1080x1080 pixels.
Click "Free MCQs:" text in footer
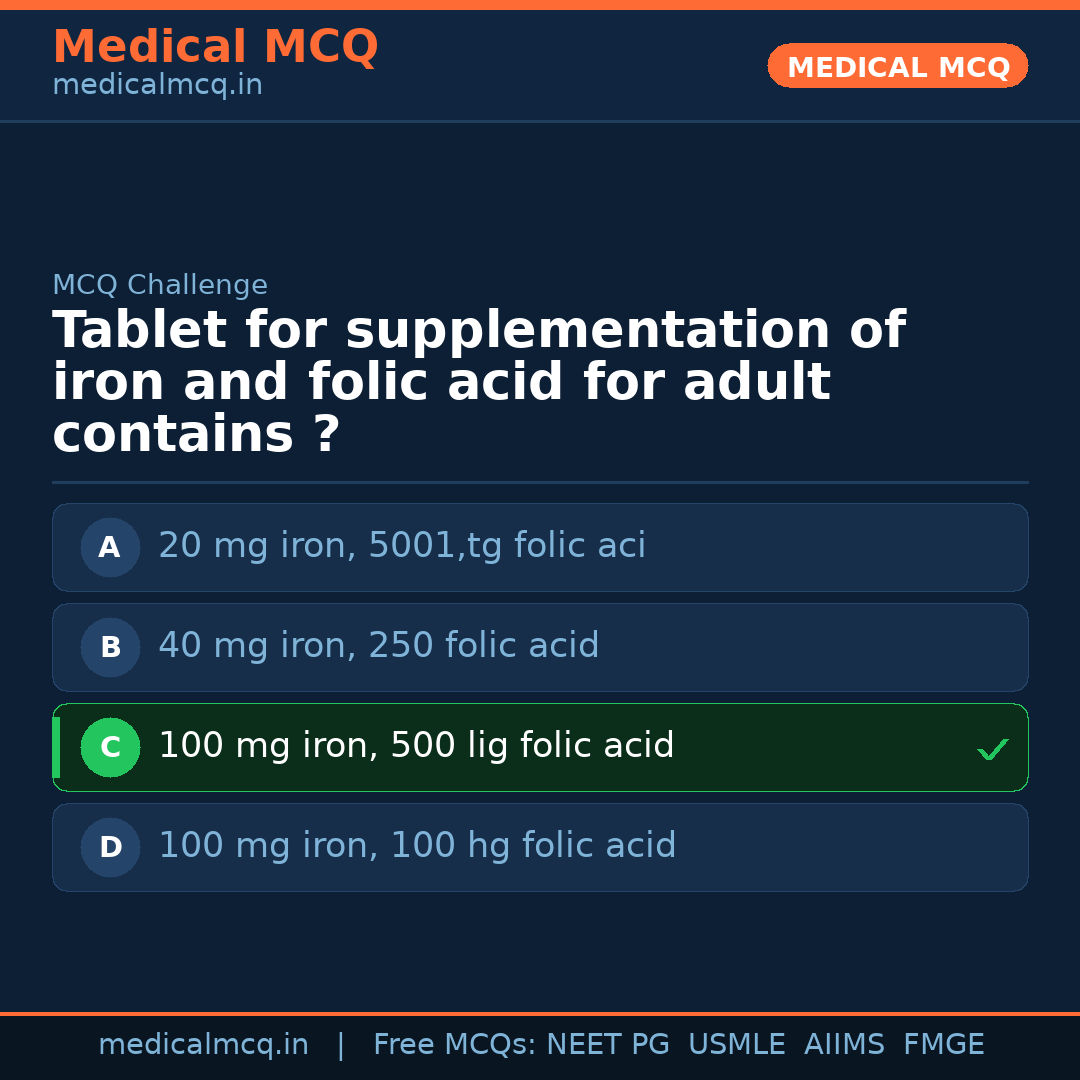(x=455, y=1045)
